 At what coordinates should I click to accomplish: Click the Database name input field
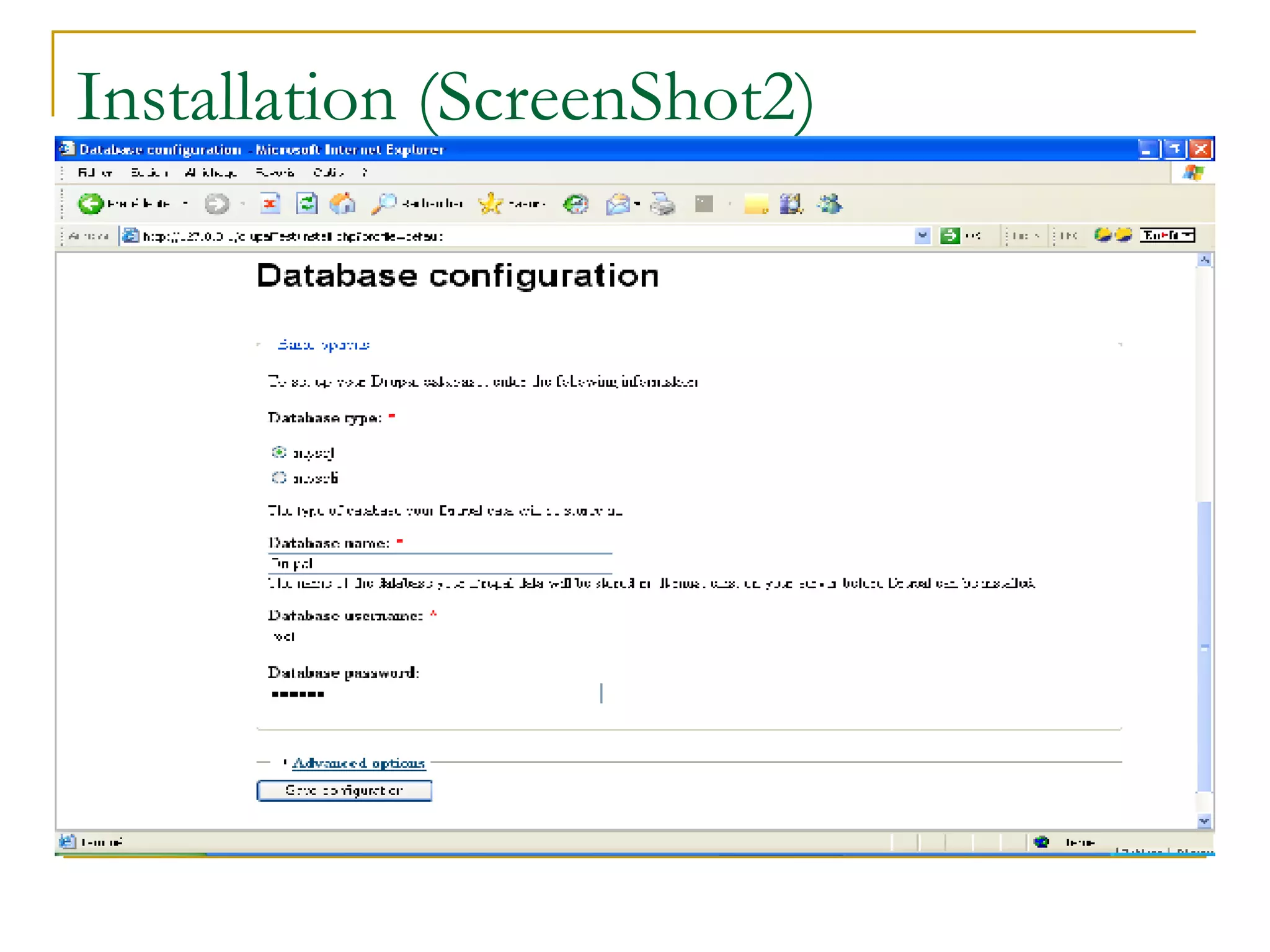point(440,563)
